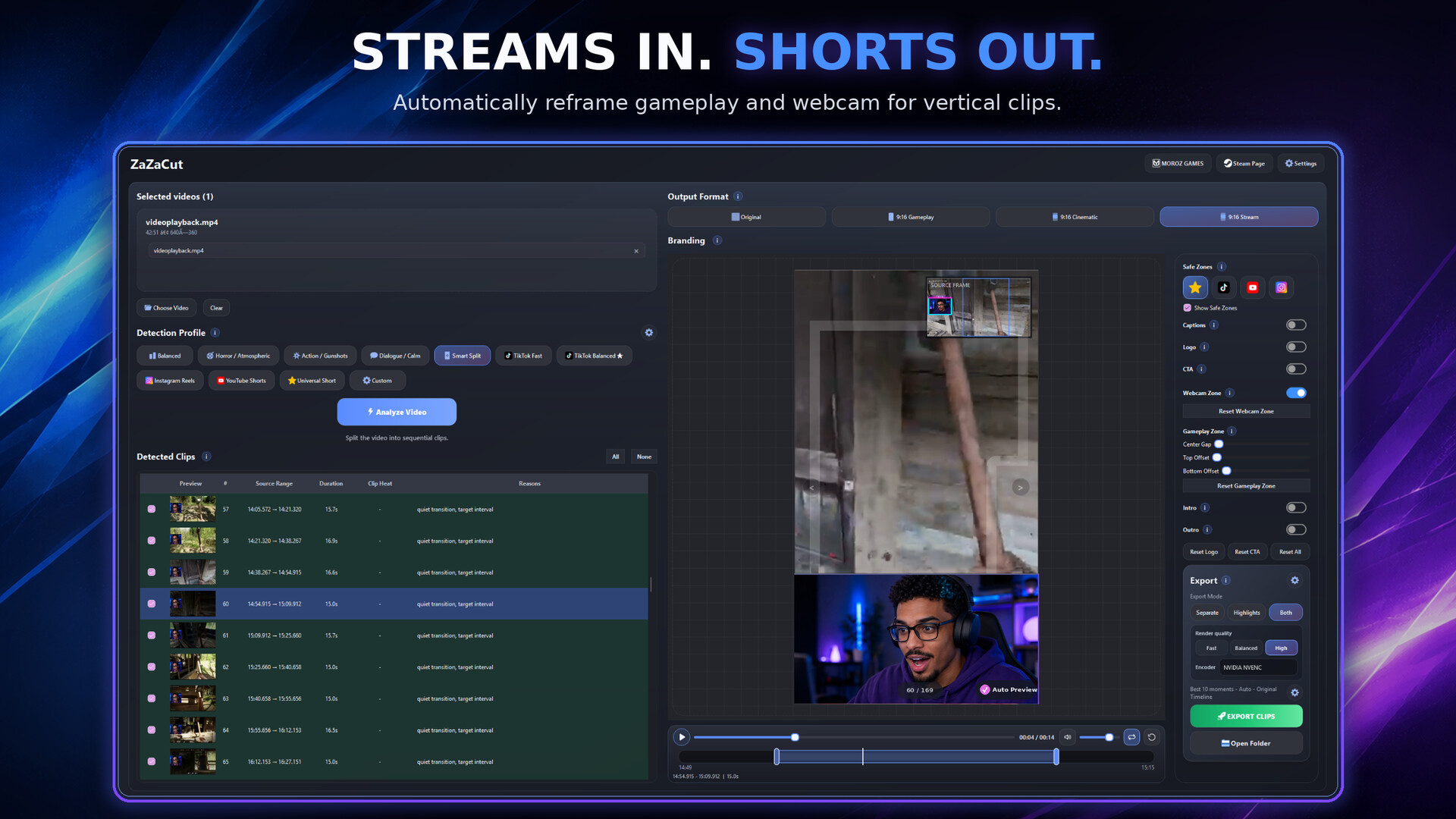Show info for Detected Clips

click(x=206, y=457)
